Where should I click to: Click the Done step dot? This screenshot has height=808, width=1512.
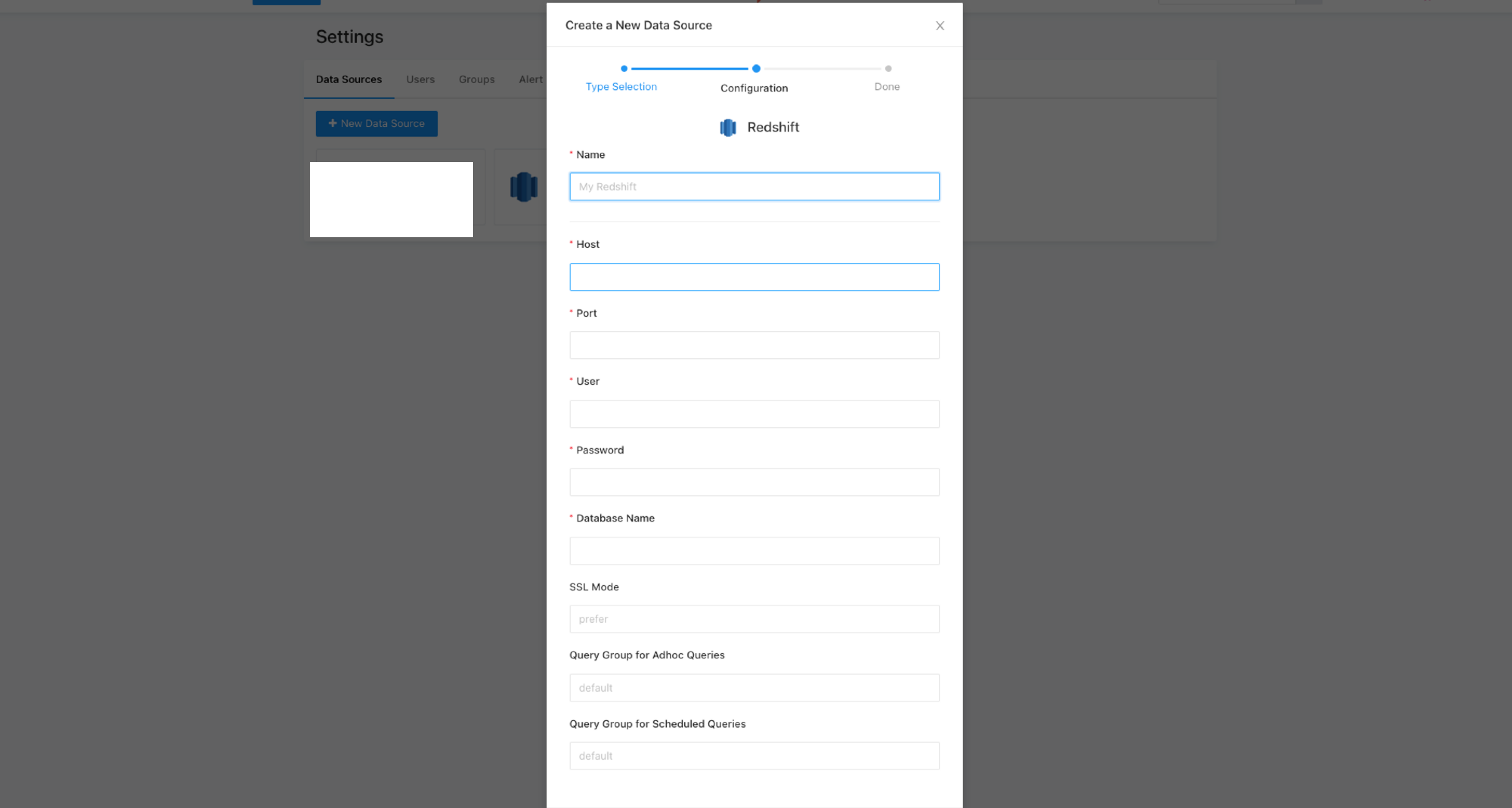tap(888, 69)
